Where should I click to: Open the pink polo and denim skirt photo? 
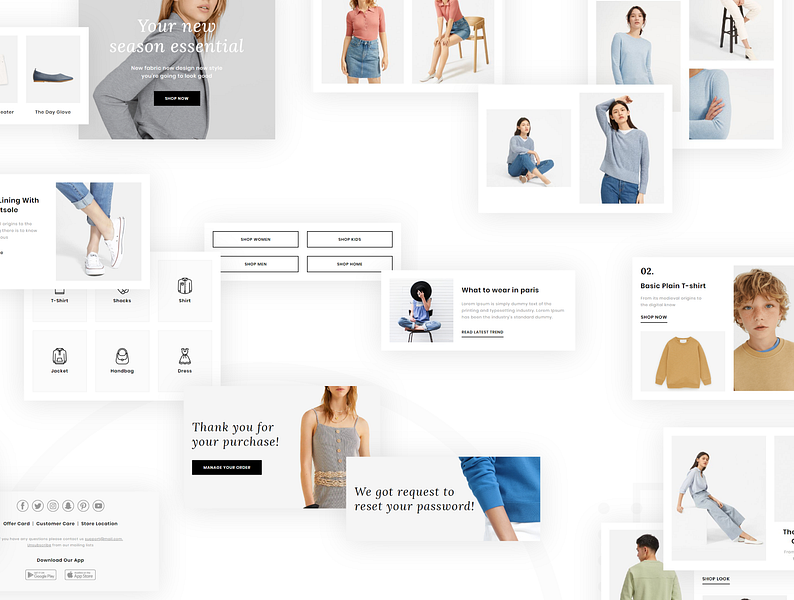click(363, 42)
